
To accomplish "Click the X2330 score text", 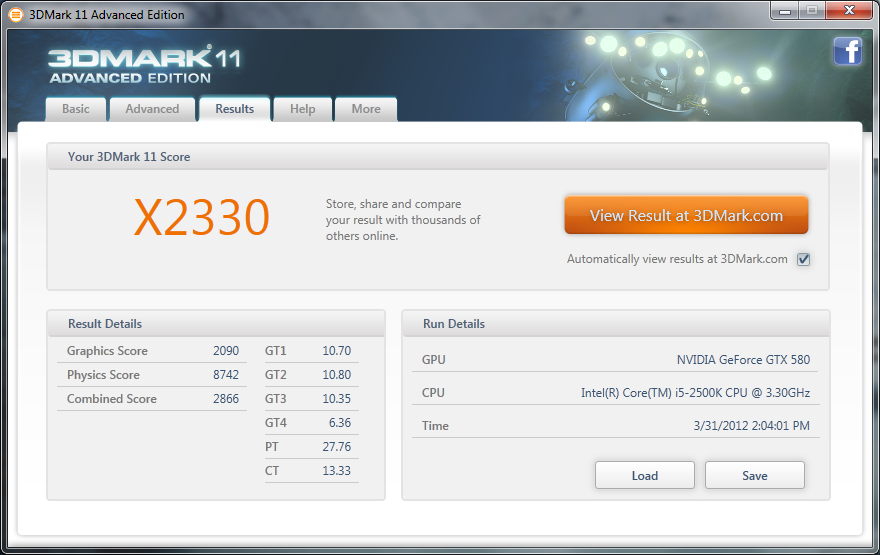I will tap(202, 218).
